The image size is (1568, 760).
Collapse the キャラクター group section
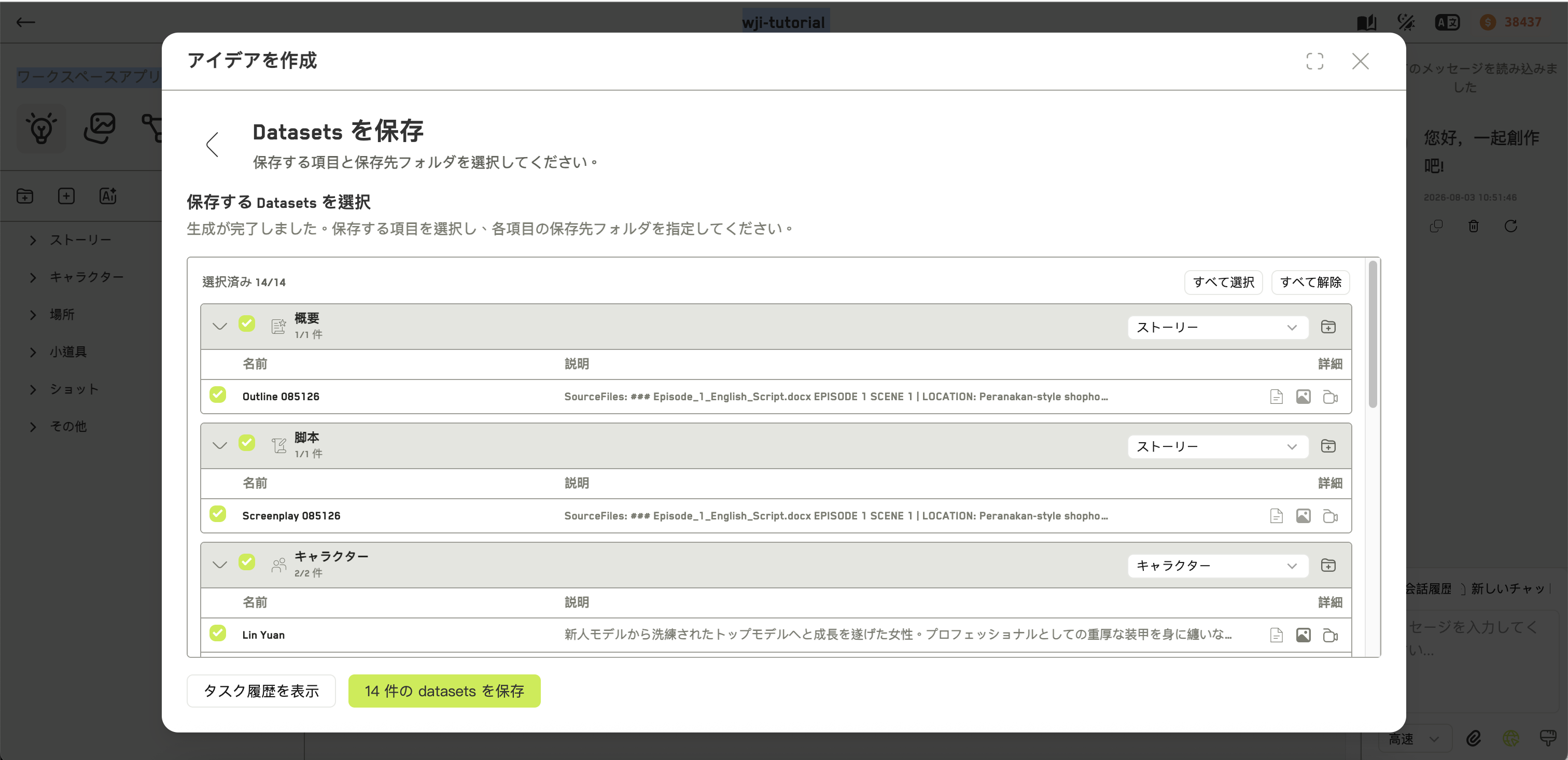click(220, 565)
